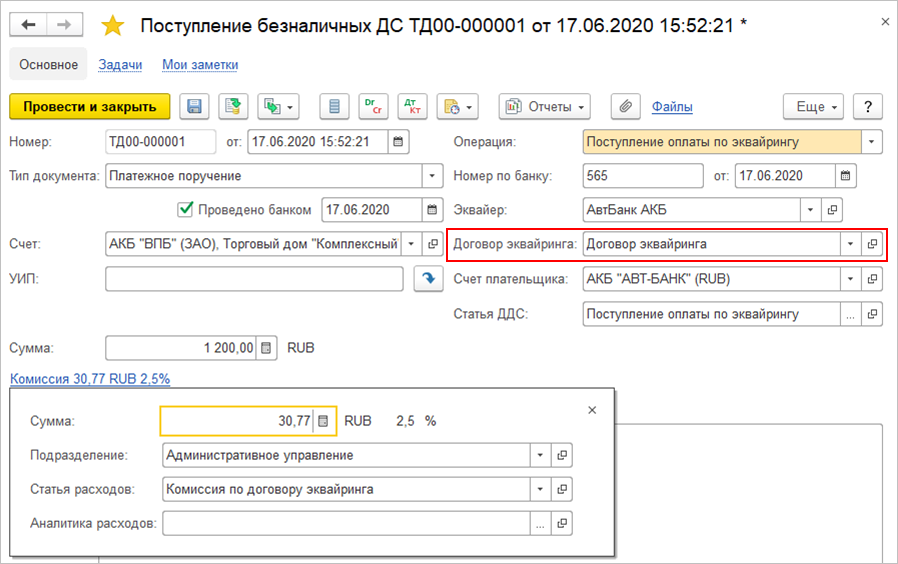Close the commission popup panel
Viewport: 898px width, 564px height.
(x=592, y=410)
